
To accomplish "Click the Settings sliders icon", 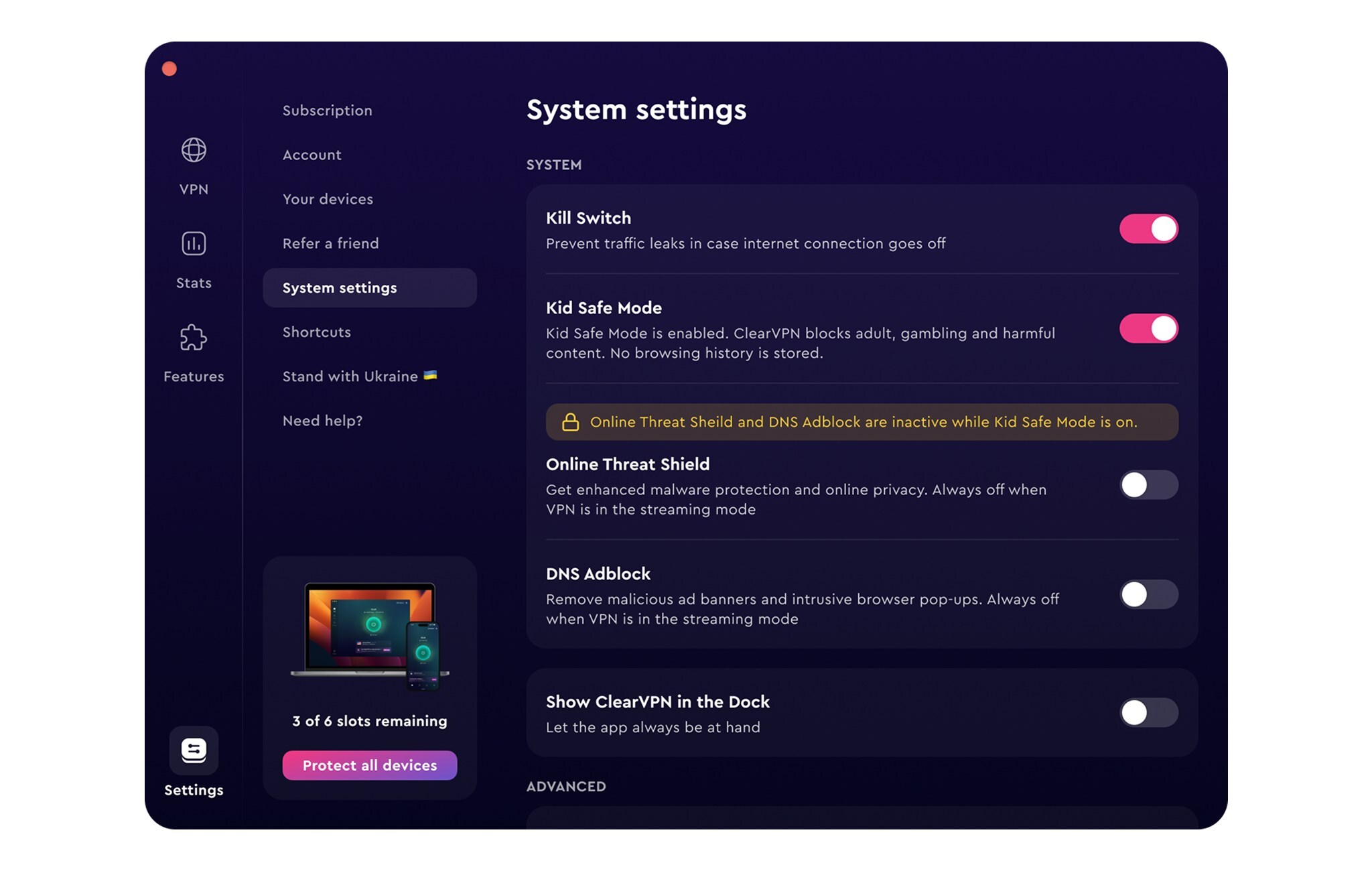I will 194,750.
